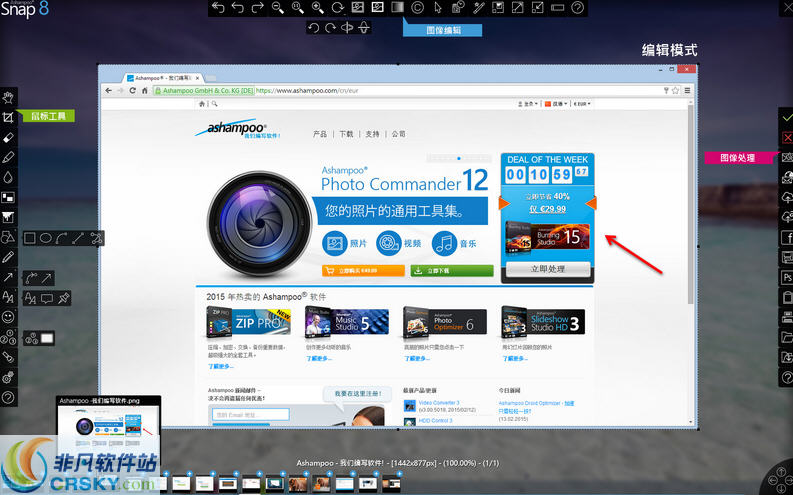Open help via top toolbar question mark

point(578,8)
